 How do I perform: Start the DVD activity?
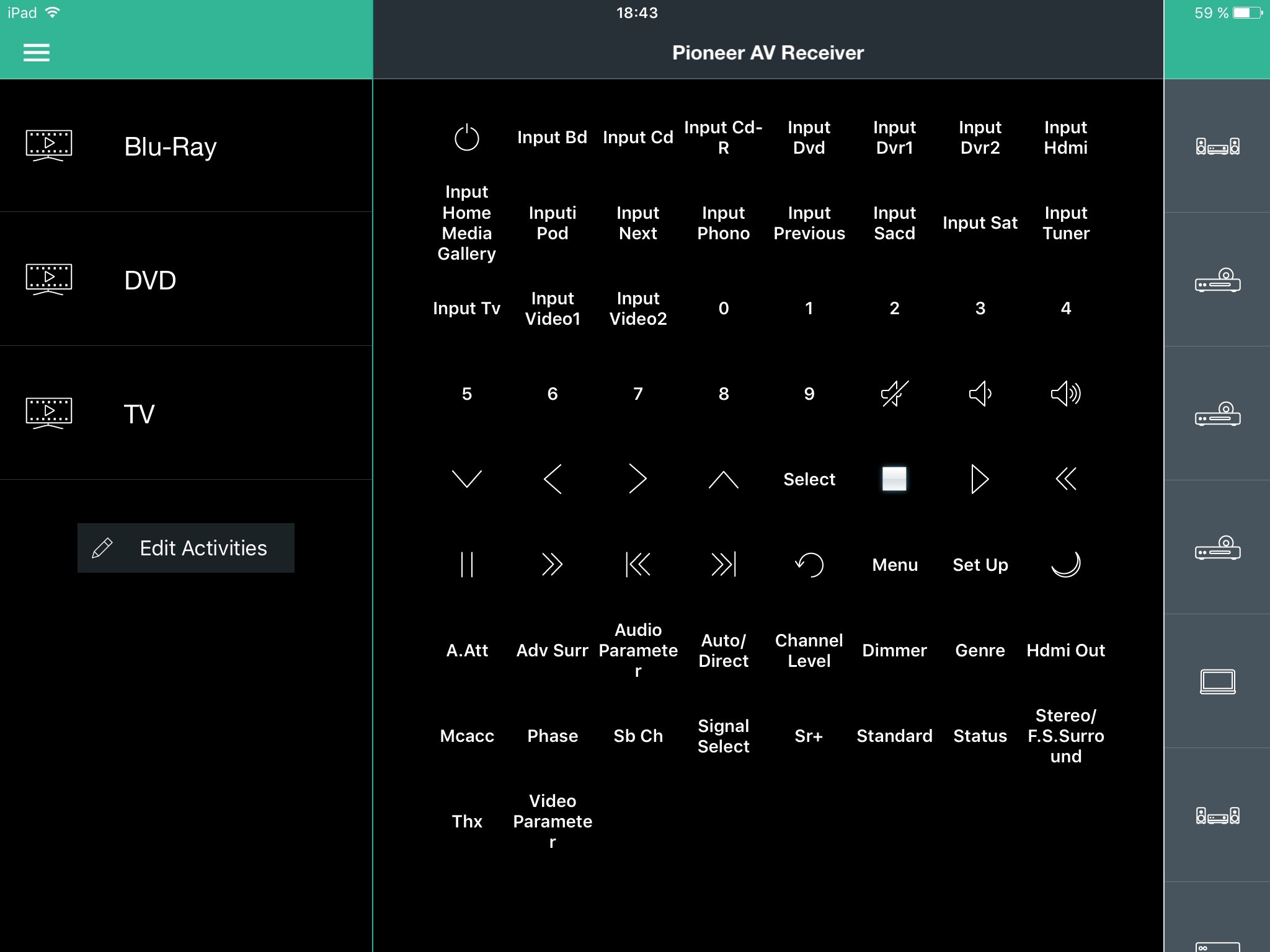(x=186, y=280)
